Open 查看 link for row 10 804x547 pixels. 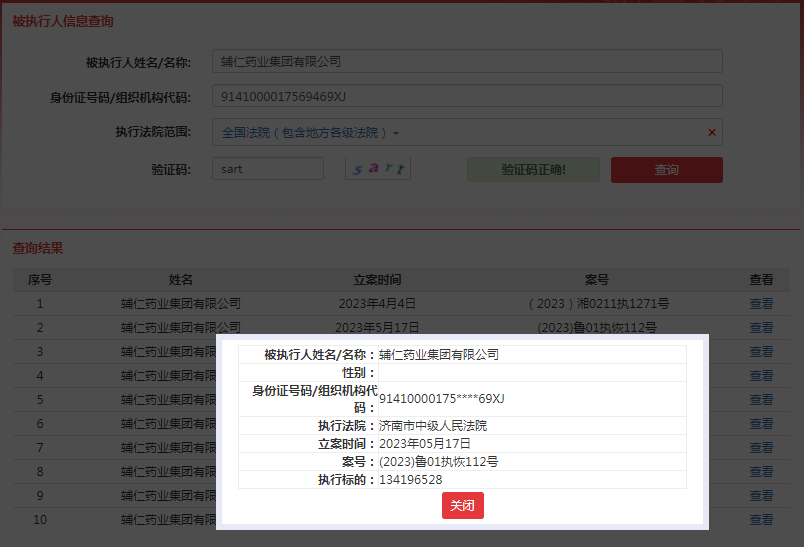pyautogui.click(x=761, y=519)
